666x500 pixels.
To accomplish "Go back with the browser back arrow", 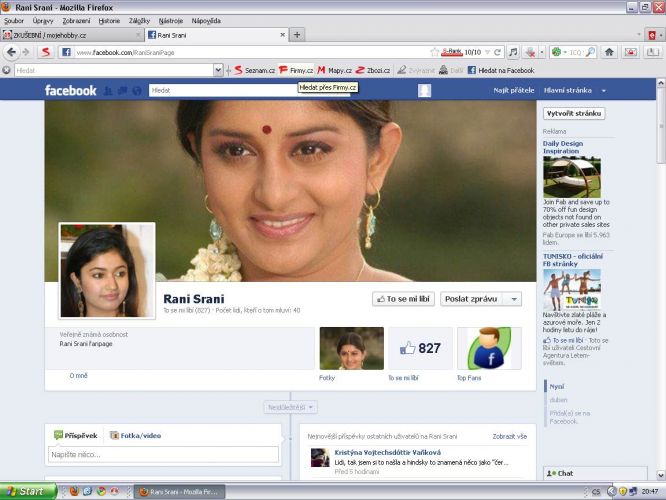I will pos(11,52).
